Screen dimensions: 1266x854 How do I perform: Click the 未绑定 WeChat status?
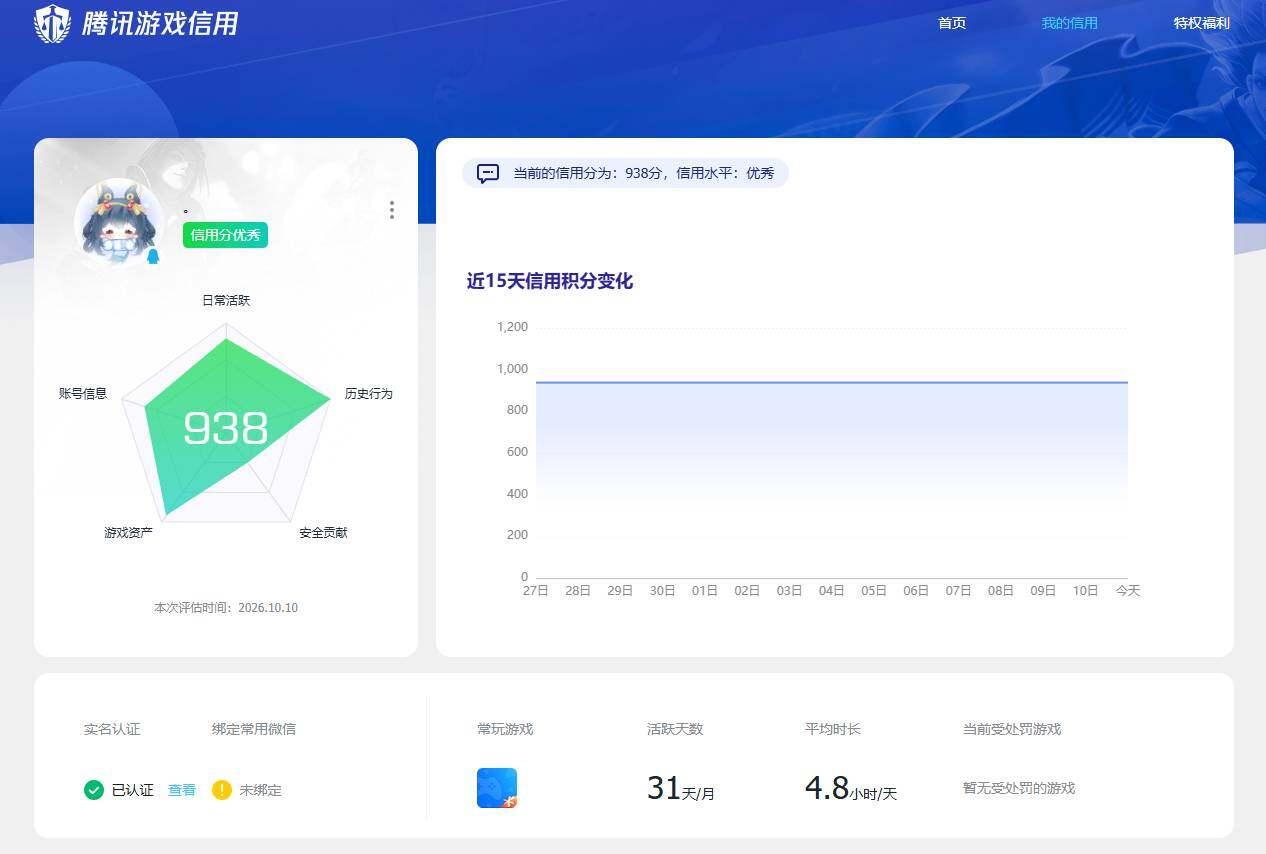pos(261,790)
